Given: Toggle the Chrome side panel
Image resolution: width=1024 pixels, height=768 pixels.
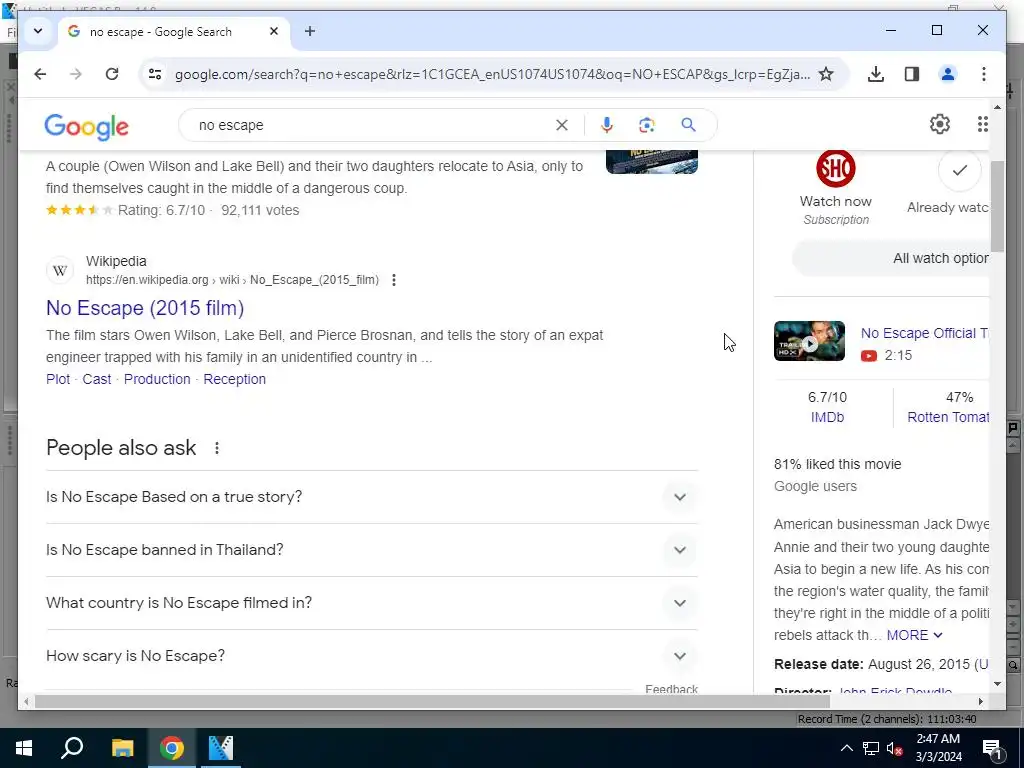Looking at the screenshot, I should tap(912, 74).
